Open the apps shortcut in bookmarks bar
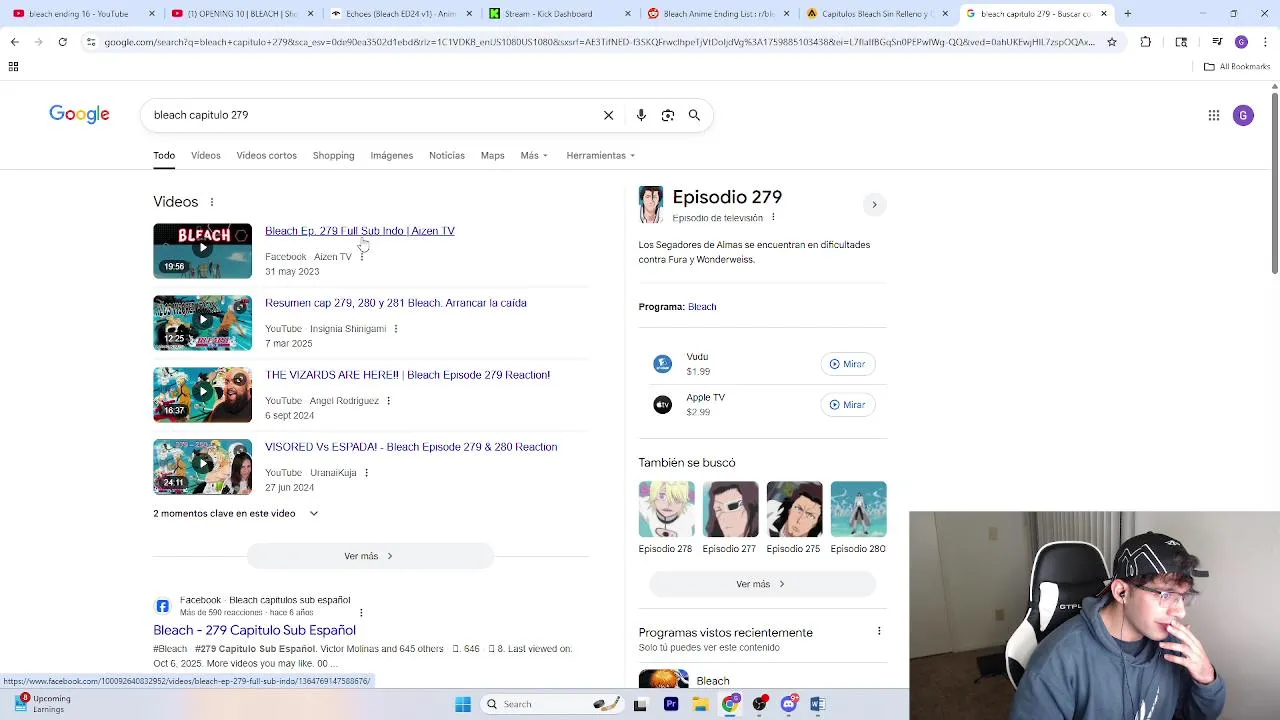The width and height of the screenshot is (1280, 720). coord(13,66)
